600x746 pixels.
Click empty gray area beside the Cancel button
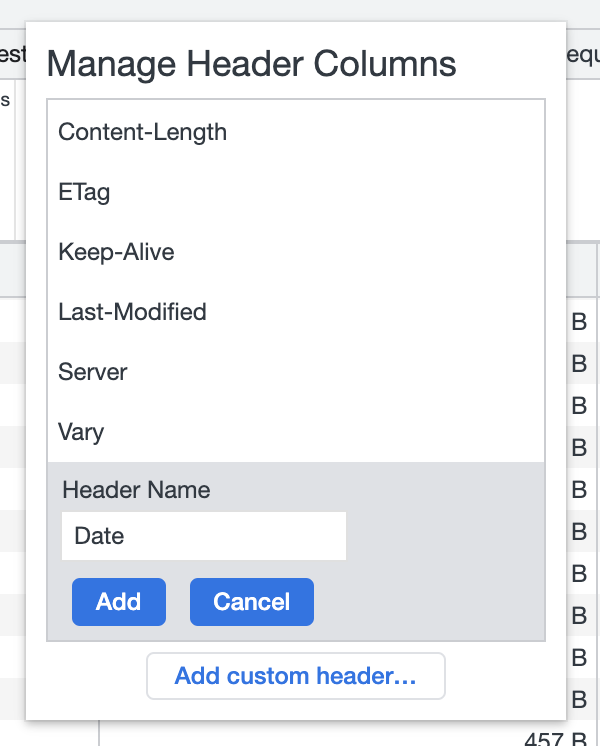[x=428, y=602]
